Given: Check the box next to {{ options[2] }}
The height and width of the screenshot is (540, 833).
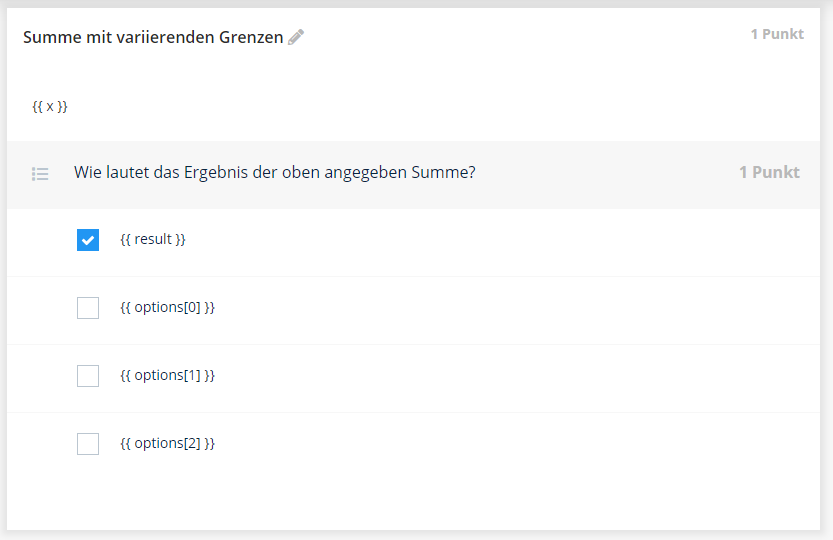Looking at the screenshot, I should [x=88, y=444].
